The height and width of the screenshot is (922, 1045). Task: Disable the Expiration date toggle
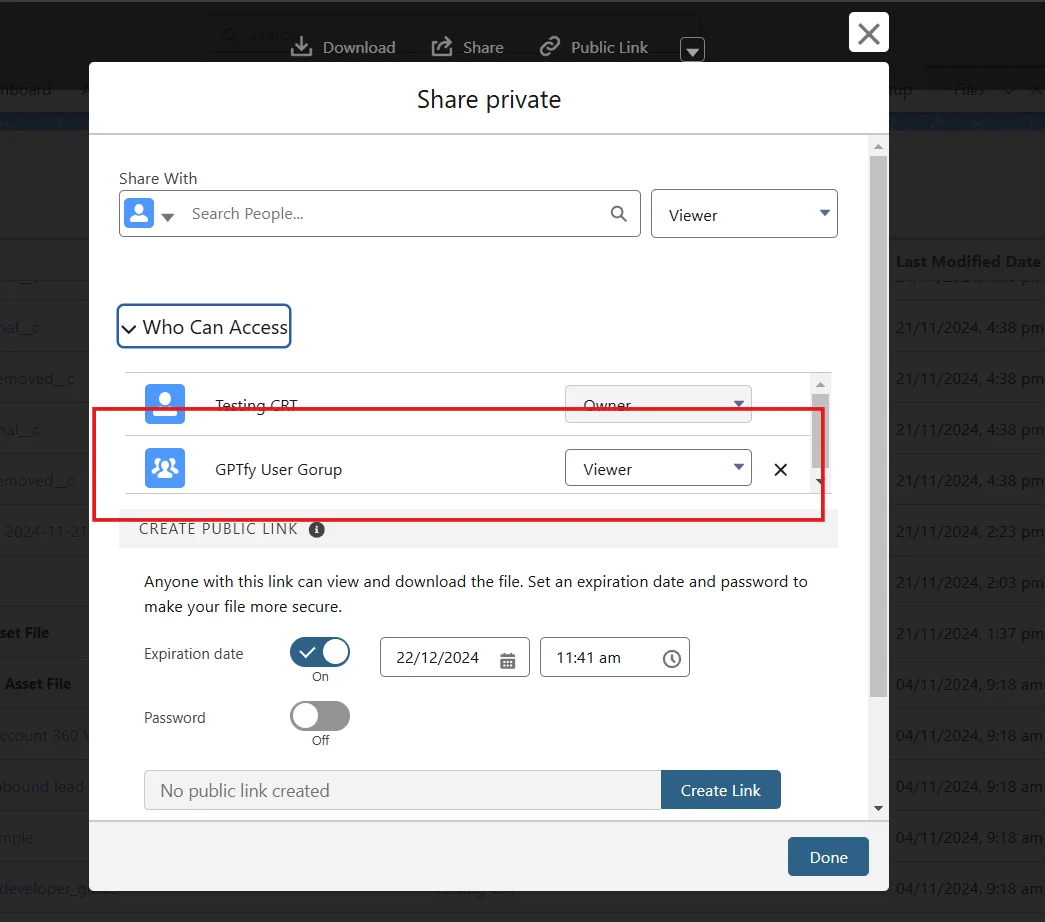click(x=320, y=653)
